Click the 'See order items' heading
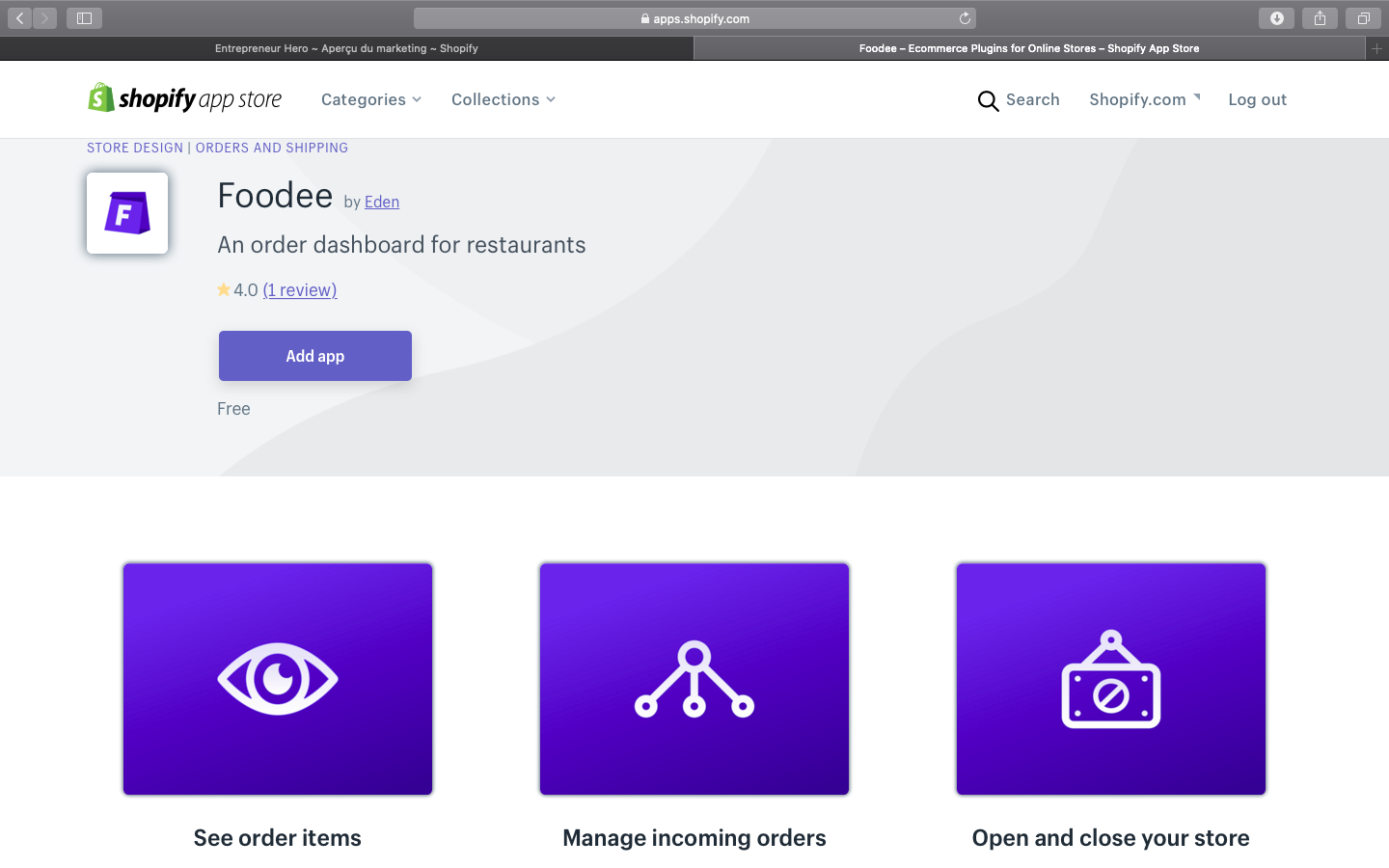 (x=278, y=838)
